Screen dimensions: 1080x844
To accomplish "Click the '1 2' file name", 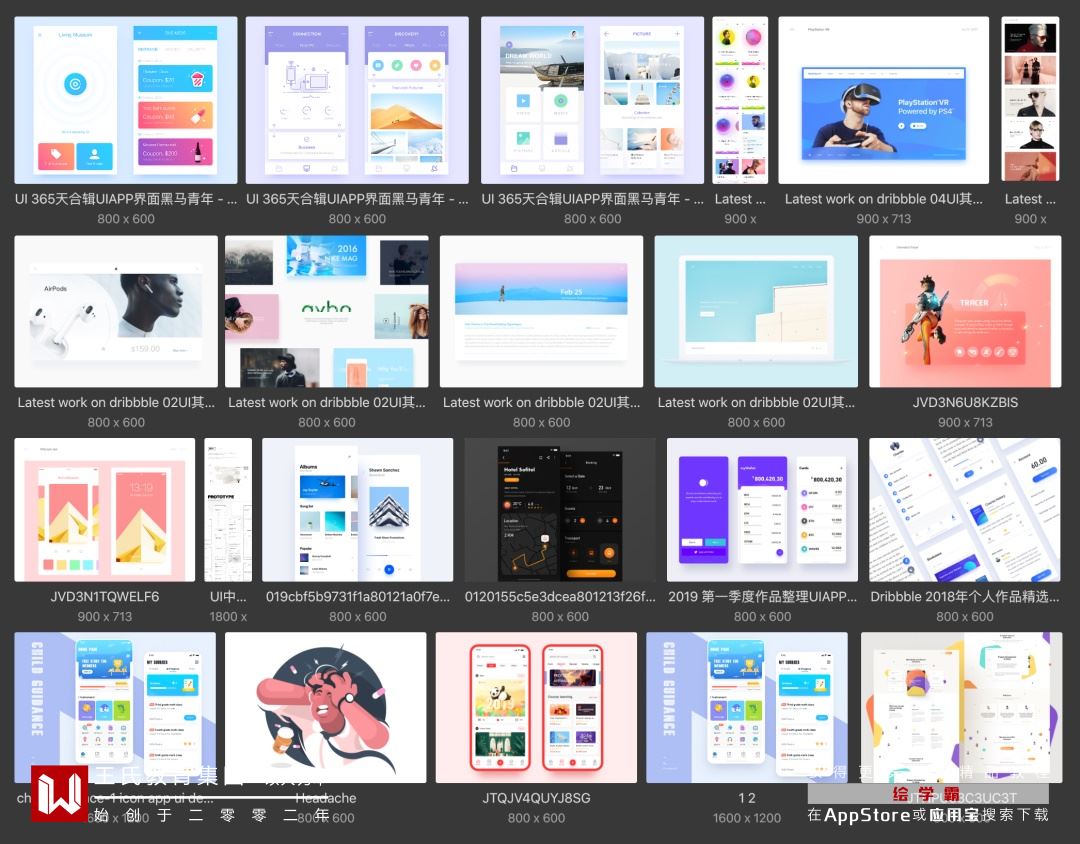I will pyautogui.click(x=747, y=799).
